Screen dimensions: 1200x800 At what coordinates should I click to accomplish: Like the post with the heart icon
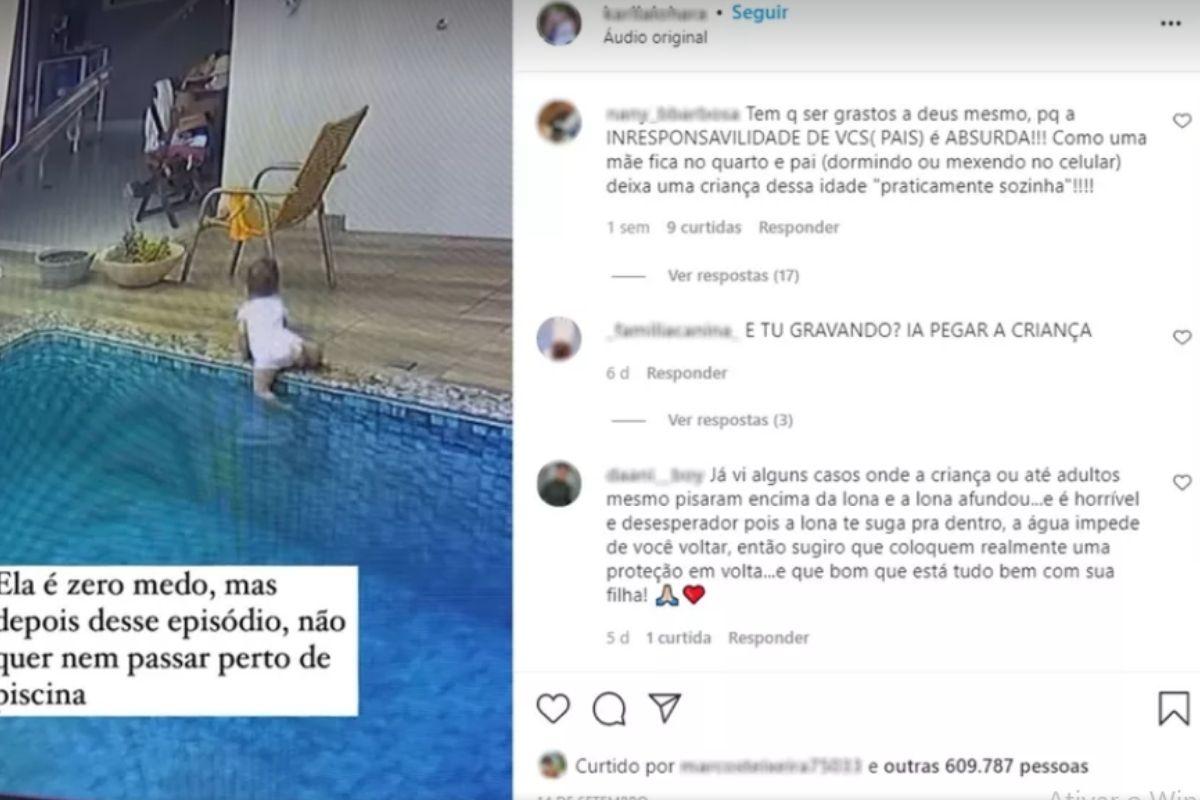pos(553,708)
